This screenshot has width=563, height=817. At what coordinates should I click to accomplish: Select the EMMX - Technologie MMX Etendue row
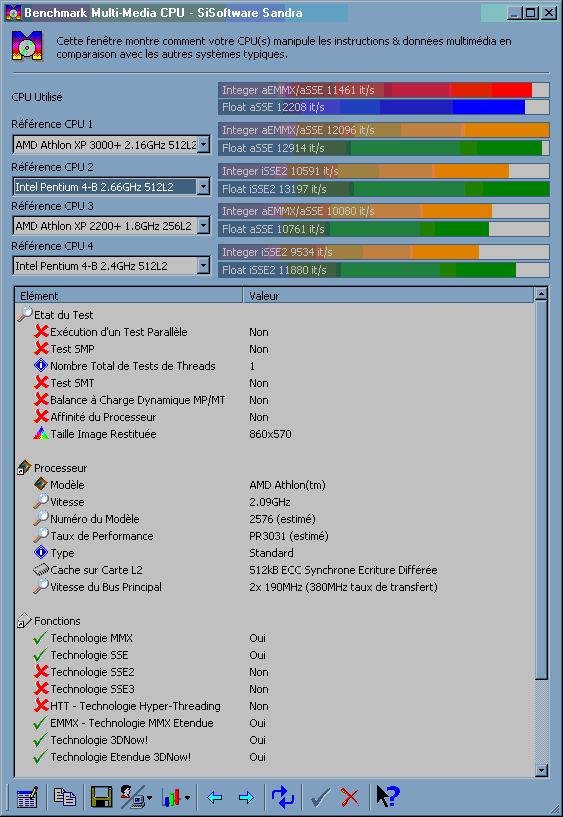(276, 723)
